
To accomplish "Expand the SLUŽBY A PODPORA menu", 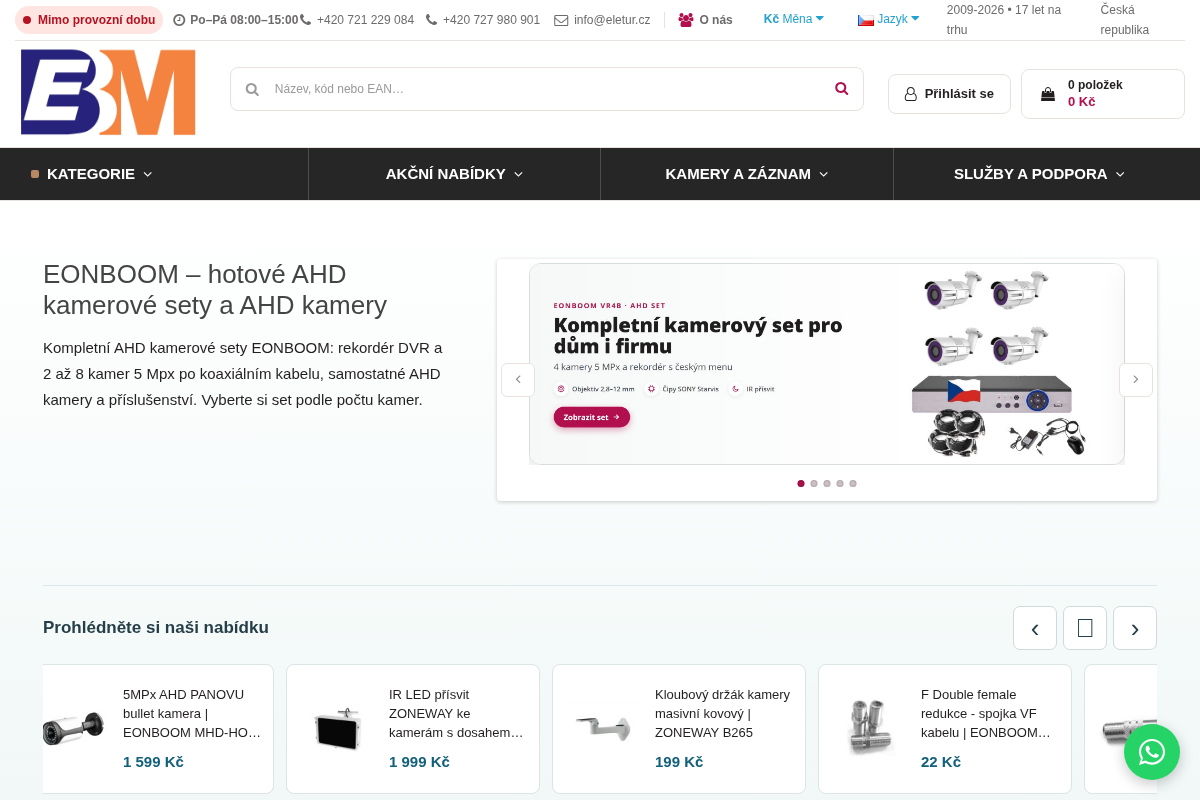I will 1039,174.
